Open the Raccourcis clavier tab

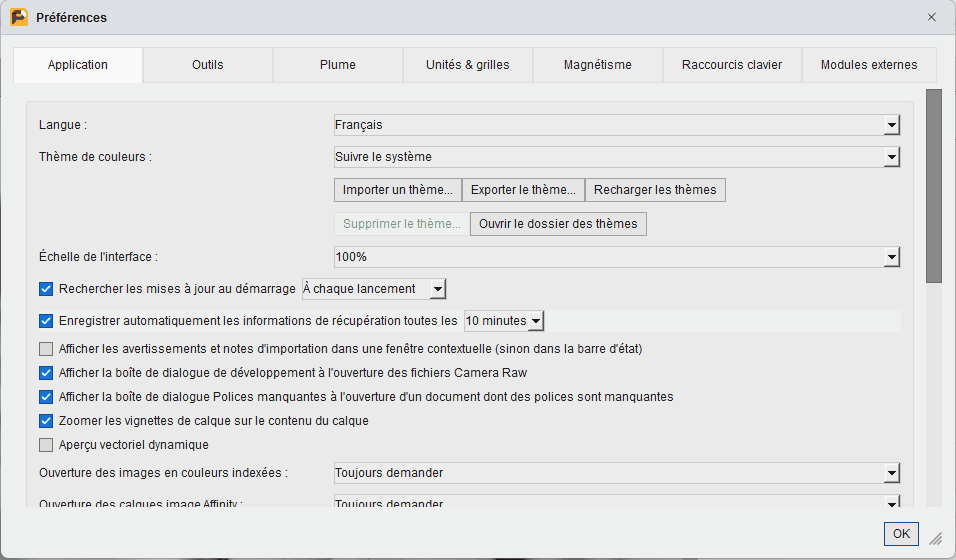pyautogui.click(x=732, y=65)
